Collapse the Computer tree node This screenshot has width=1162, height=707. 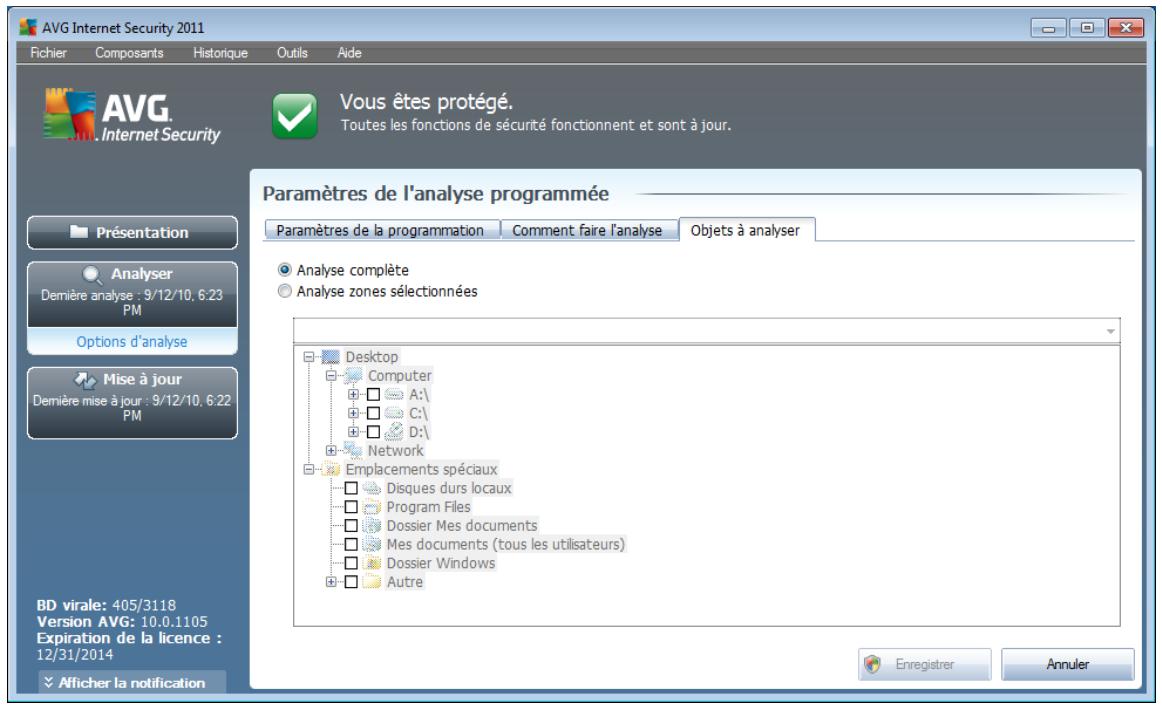pos(331,376)
